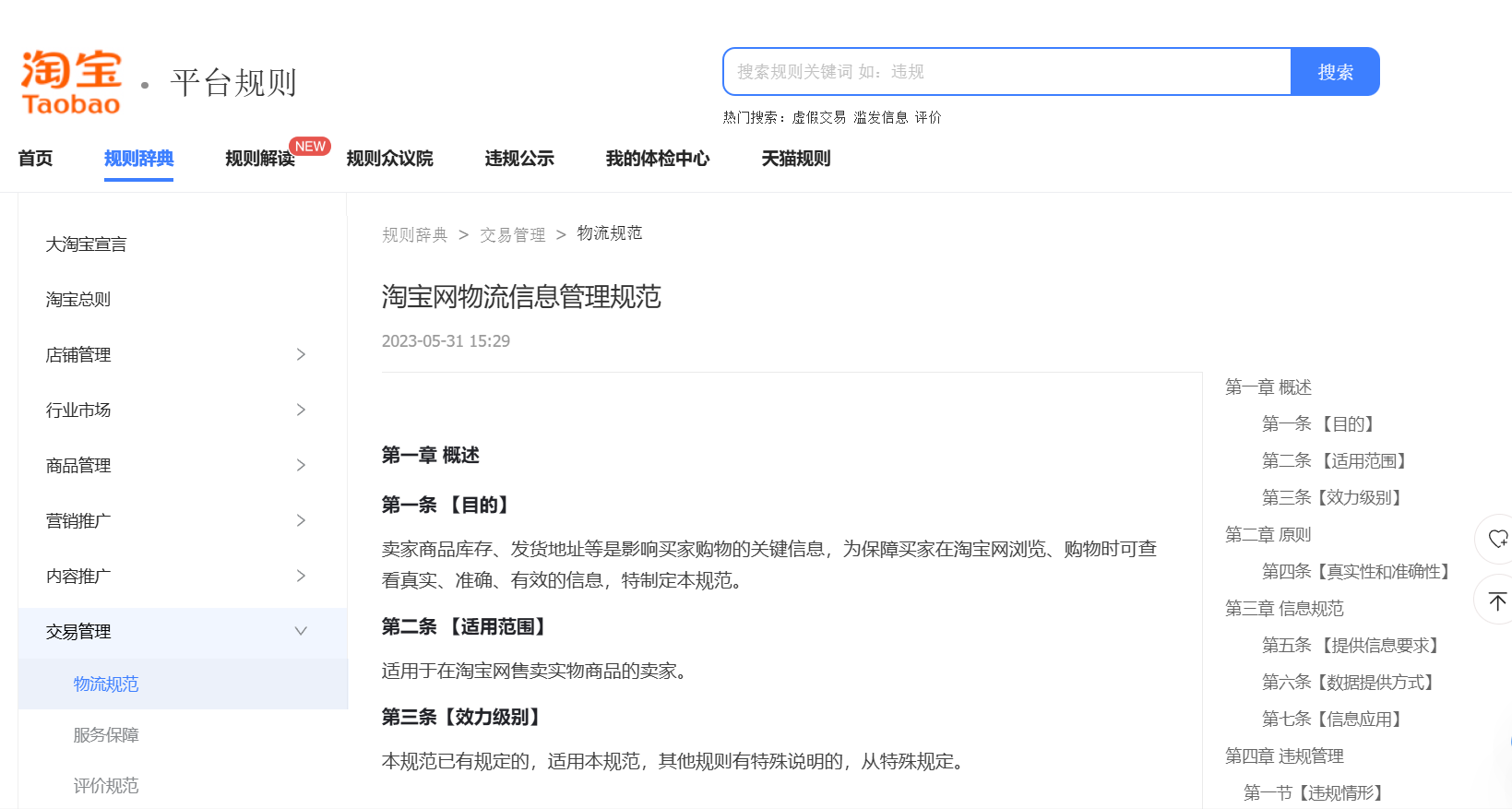Select the 规则辞典 tab
This screenshot has width=1512, height=809.
coord(138,159)
